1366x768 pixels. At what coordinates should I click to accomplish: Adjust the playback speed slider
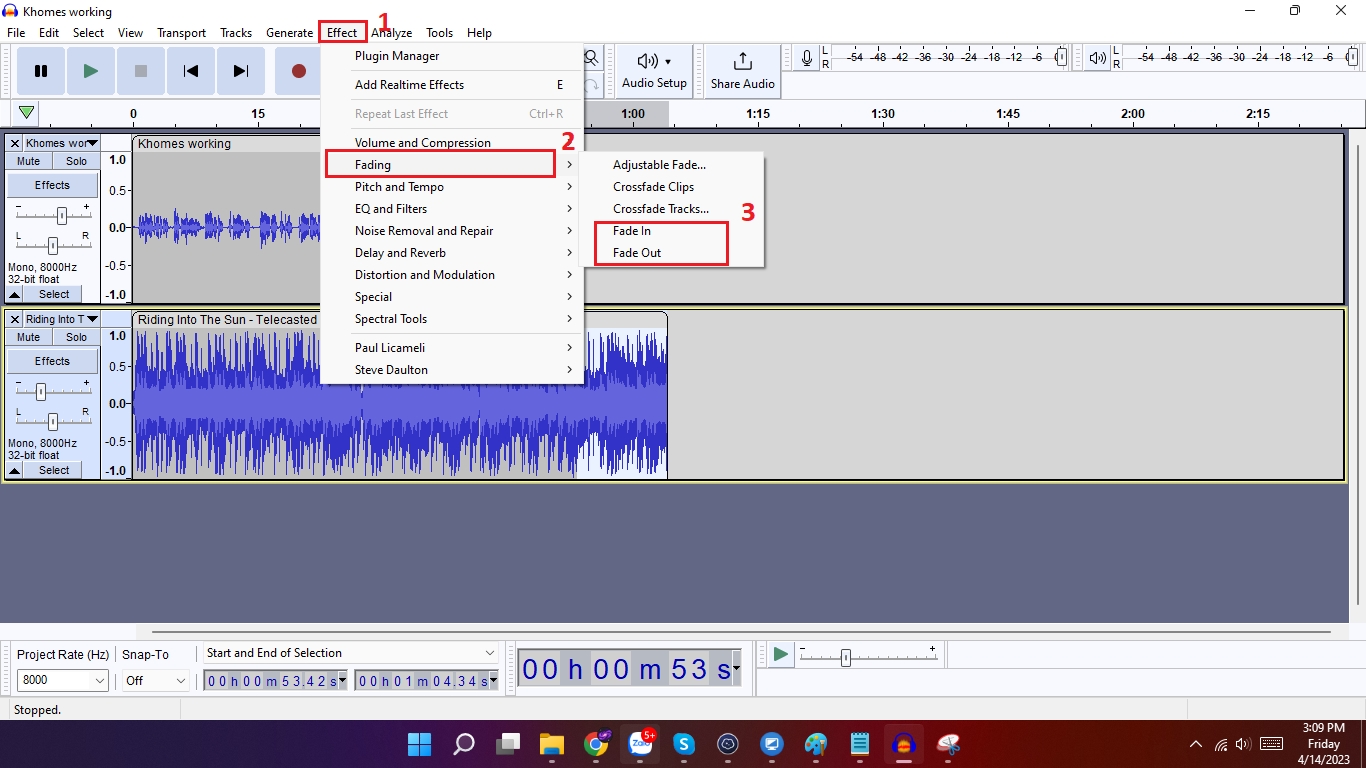coord(846,658)
